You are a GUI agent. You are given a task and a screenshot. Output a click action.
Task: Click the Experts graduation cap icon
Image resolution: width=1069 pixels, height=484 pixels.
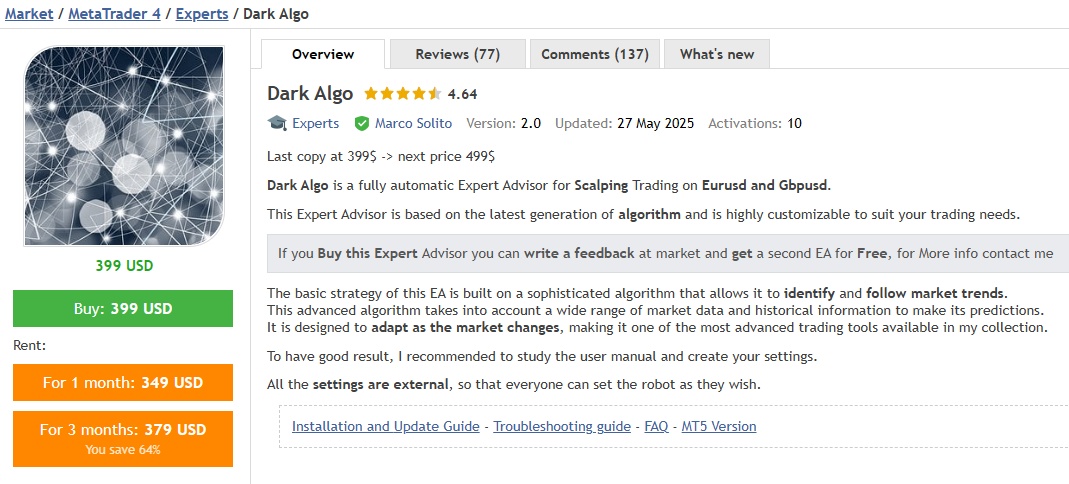[277, 123]
